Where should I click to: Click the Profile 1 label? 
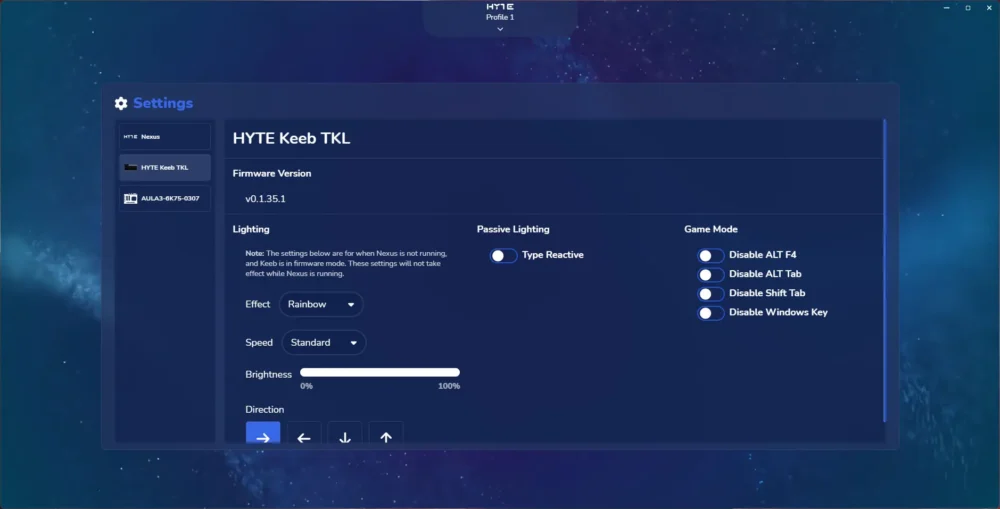pyautogui.click(x=500, y=17)
